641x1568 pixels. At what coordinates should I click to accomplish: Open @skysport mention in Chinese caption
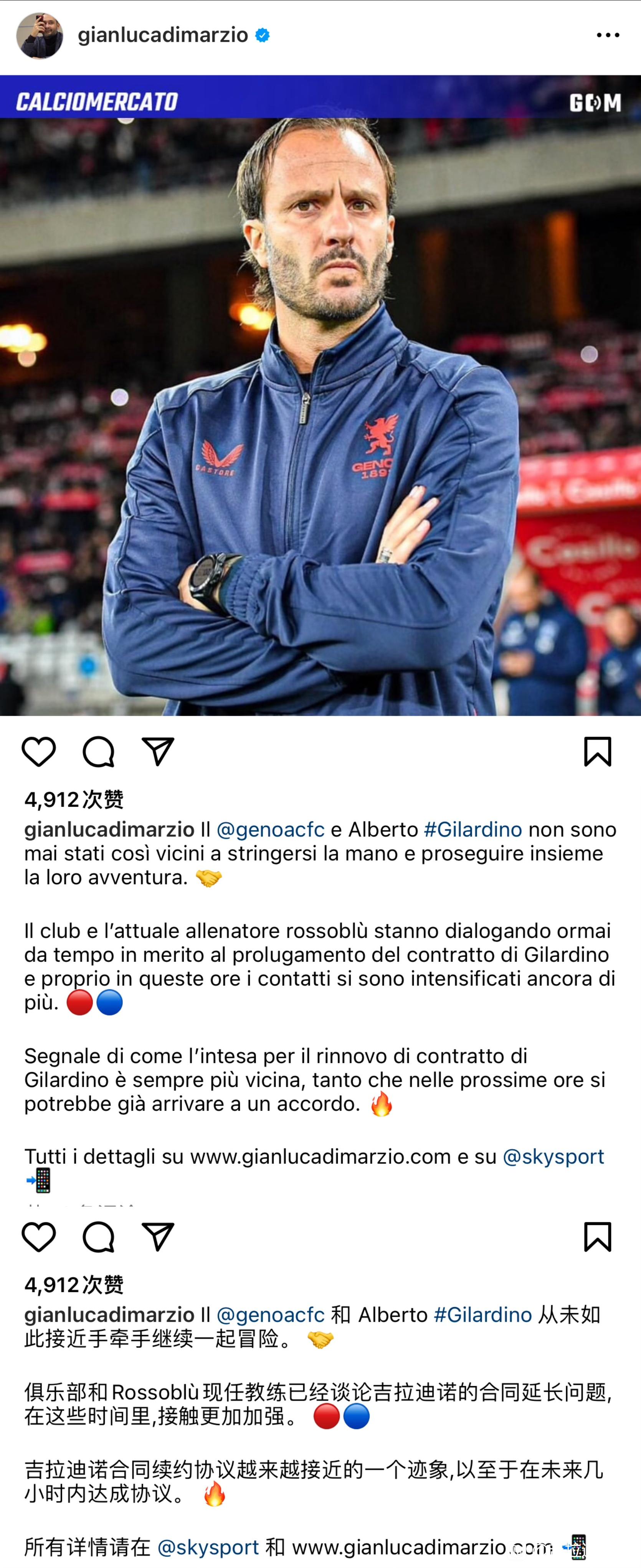tap(208, 1547)
